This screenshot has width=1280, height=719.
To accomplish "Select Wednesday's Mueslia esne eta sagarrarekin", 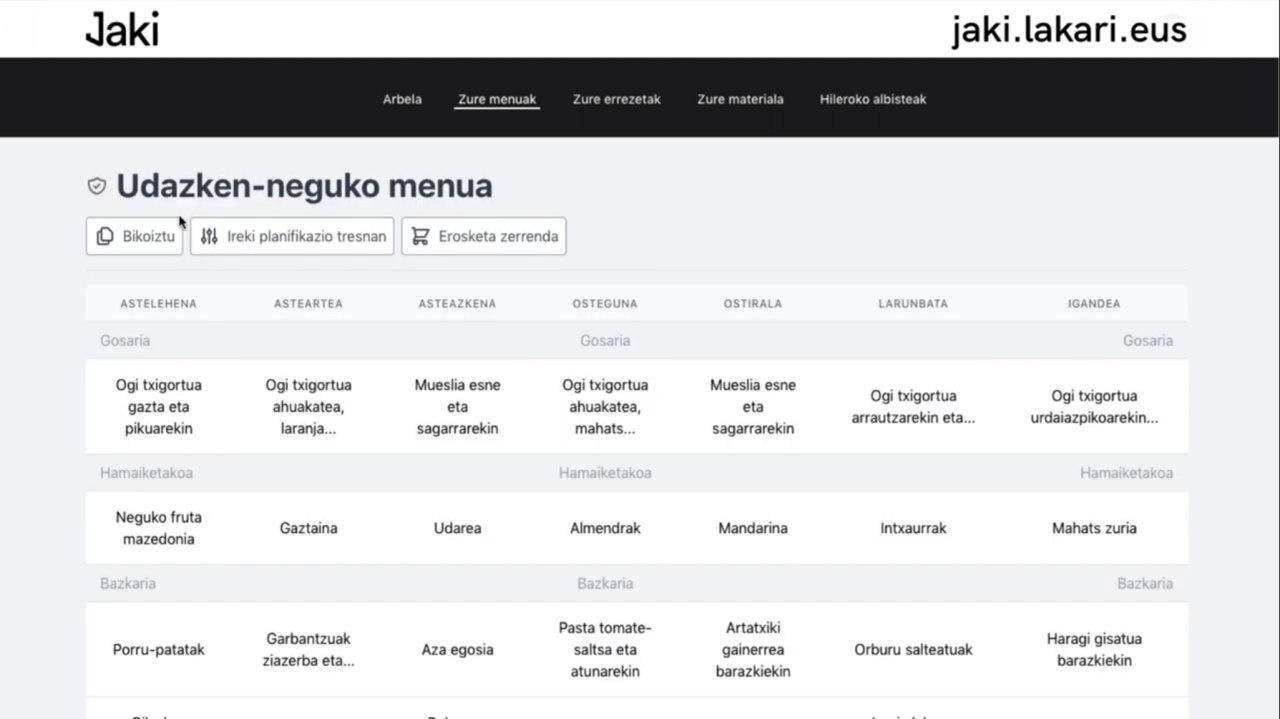I will tap(457, 407).
